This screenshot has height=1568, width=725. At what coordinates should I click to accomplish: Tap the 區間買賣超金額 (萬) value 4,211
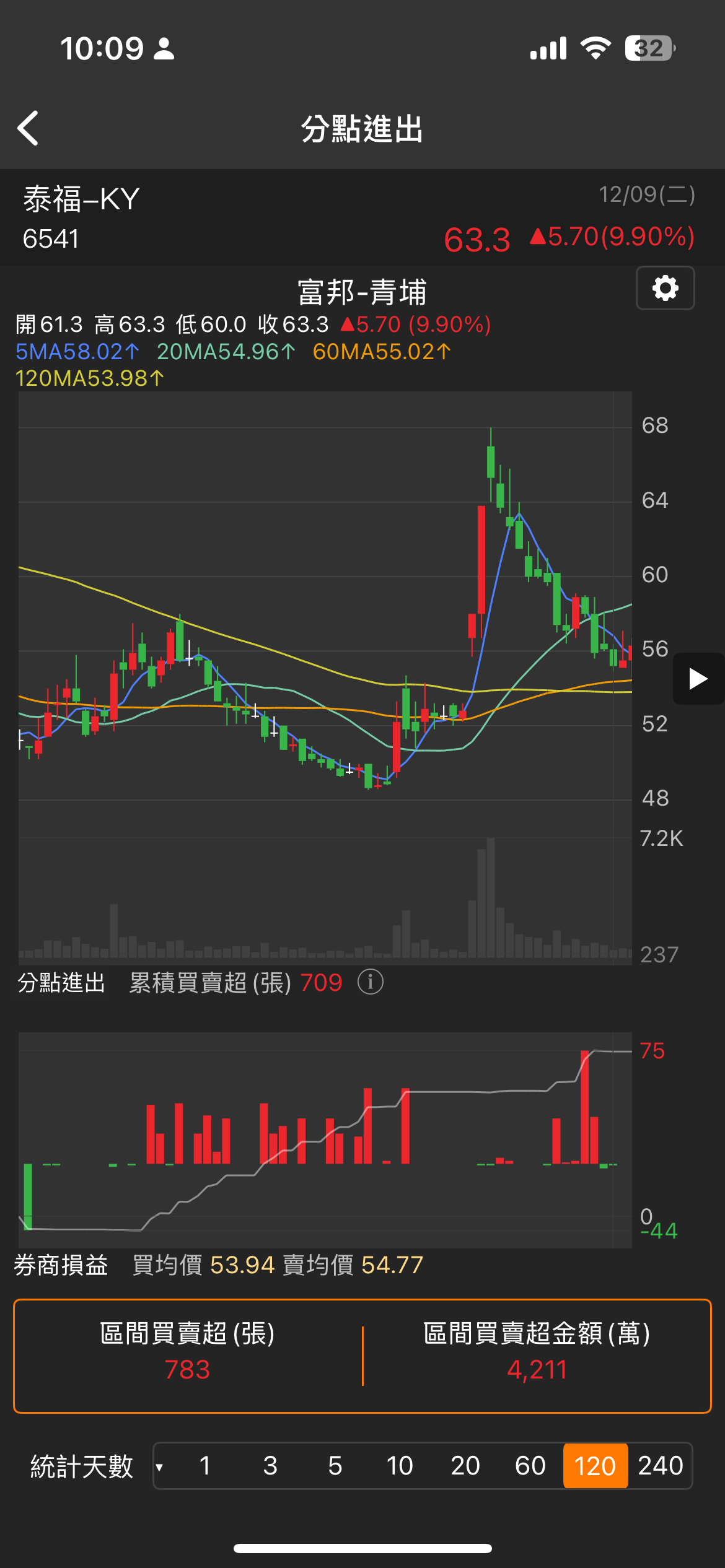click(x=537, y=1370)
